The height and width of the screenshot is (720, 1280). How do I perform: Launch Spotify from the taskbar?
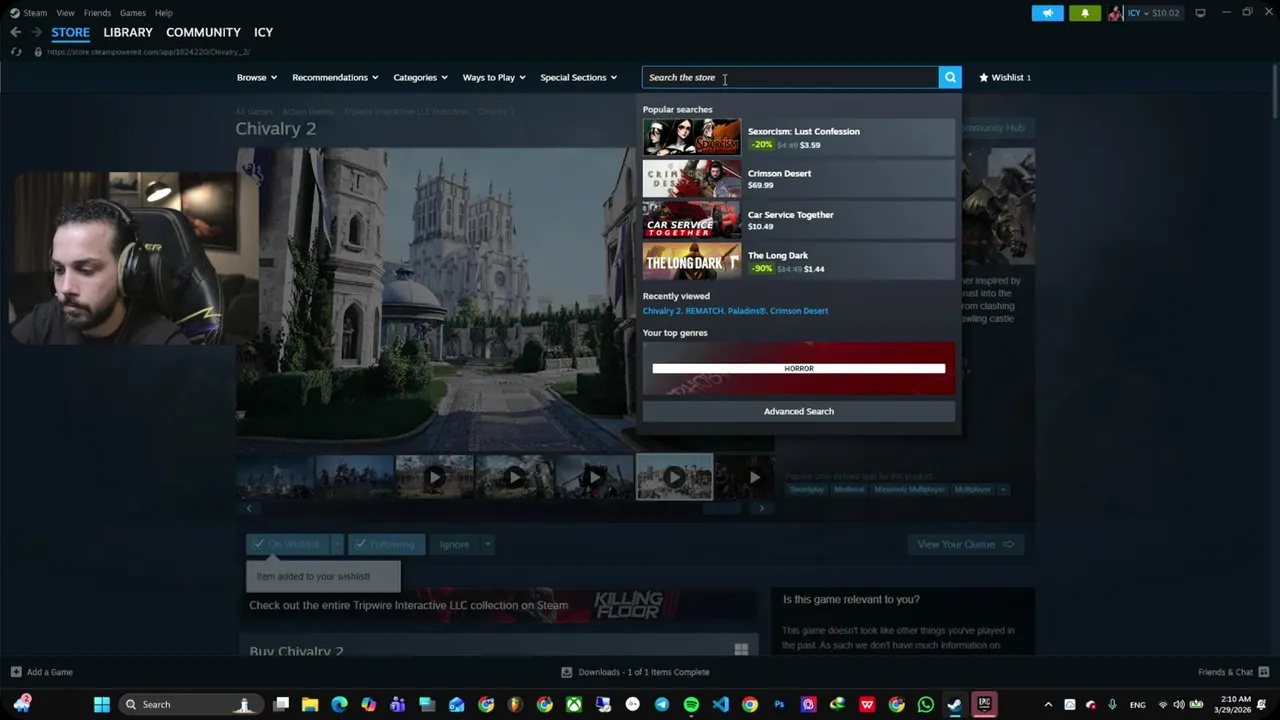[691, 705]
